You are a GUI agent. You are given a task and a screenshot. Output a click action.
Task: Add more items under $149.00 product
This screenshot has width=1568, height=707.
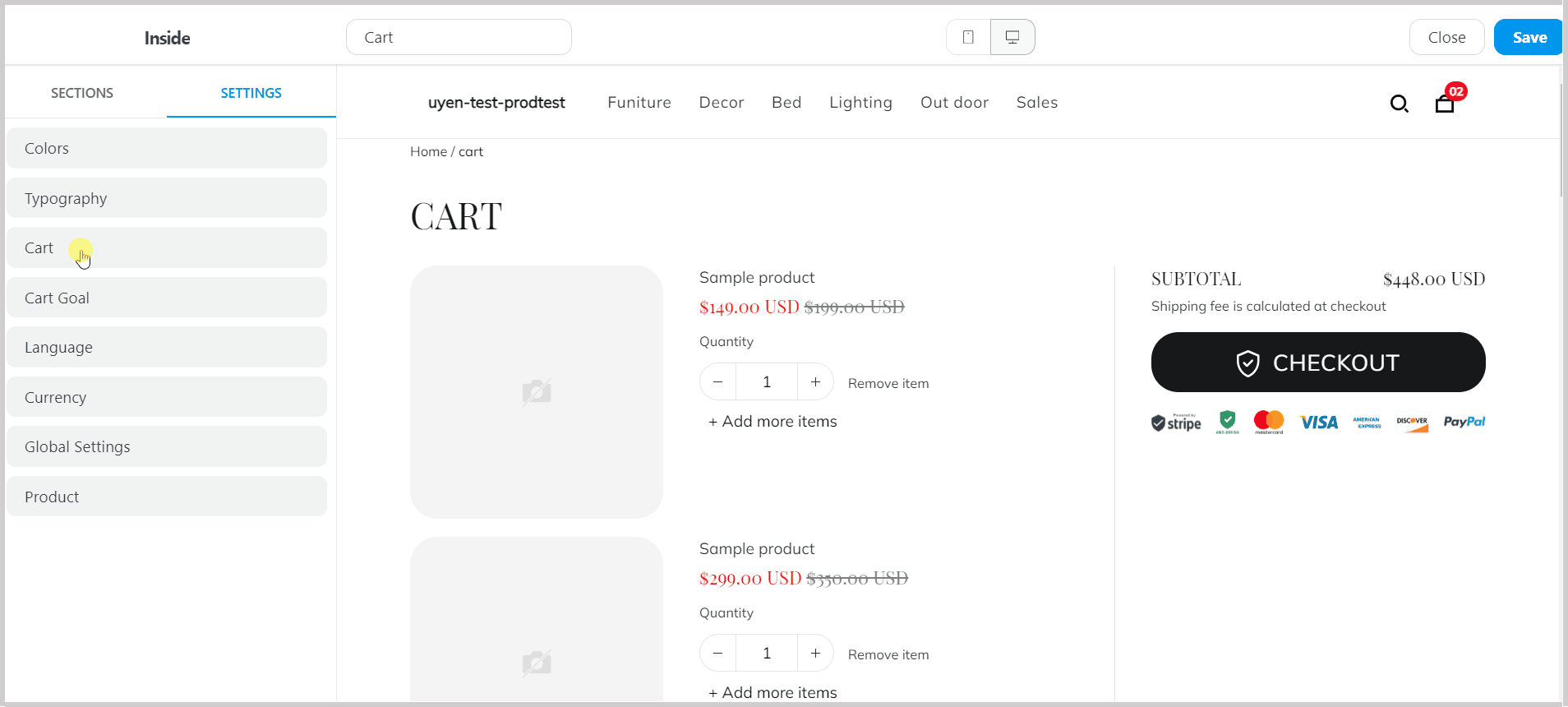click(772, 422)
